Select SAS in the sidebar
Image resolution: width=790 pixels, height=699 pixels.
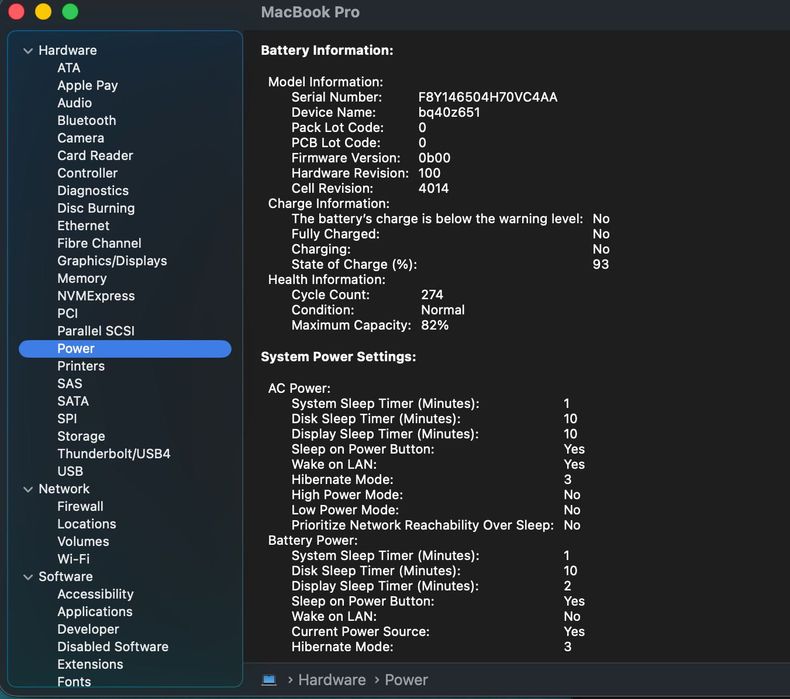pyautogui.click(x=70, y=384)
